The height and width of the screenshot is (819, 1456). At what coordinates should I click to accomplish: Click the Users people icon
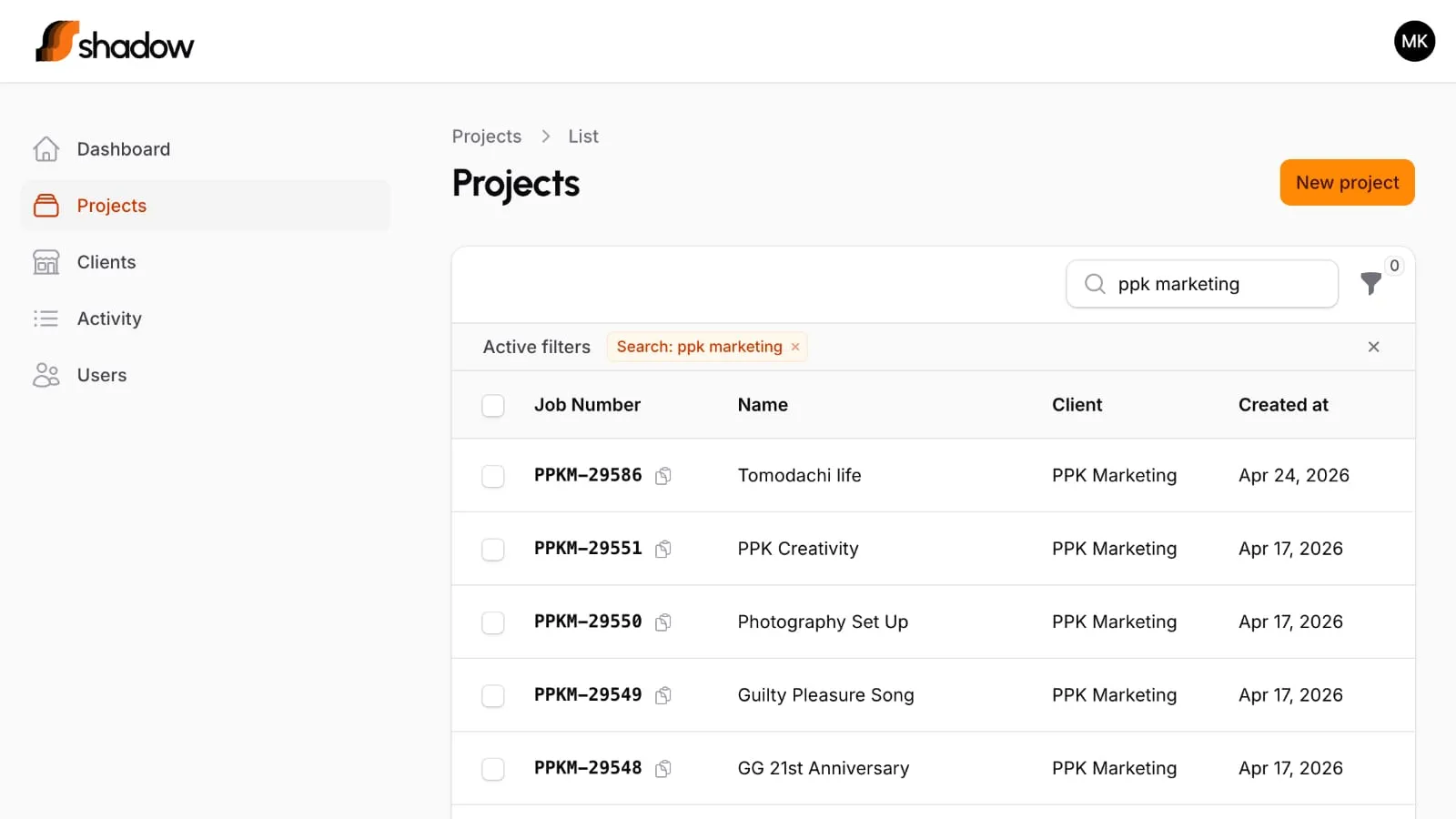point(46,375)
